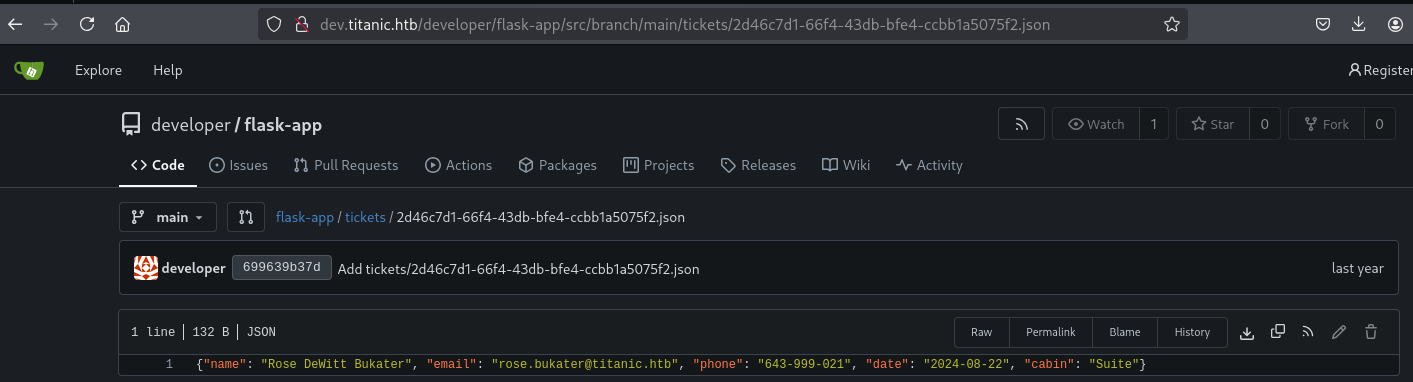Screen dimensions: 1413x382
Task: Delete the file with the trash icon
Action: (x=1371, y=332)
